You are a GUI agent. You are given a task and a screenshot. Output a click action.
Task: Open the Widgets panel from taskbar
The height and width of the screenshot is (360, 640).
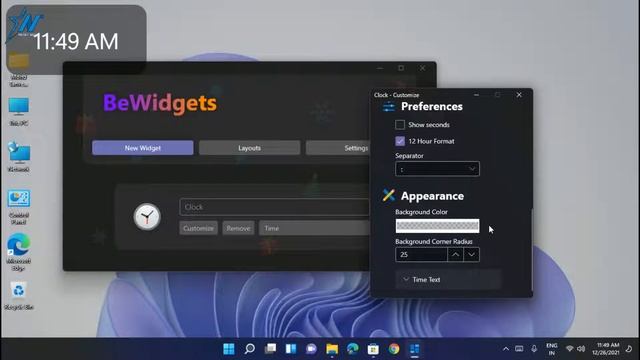point(291,349)
